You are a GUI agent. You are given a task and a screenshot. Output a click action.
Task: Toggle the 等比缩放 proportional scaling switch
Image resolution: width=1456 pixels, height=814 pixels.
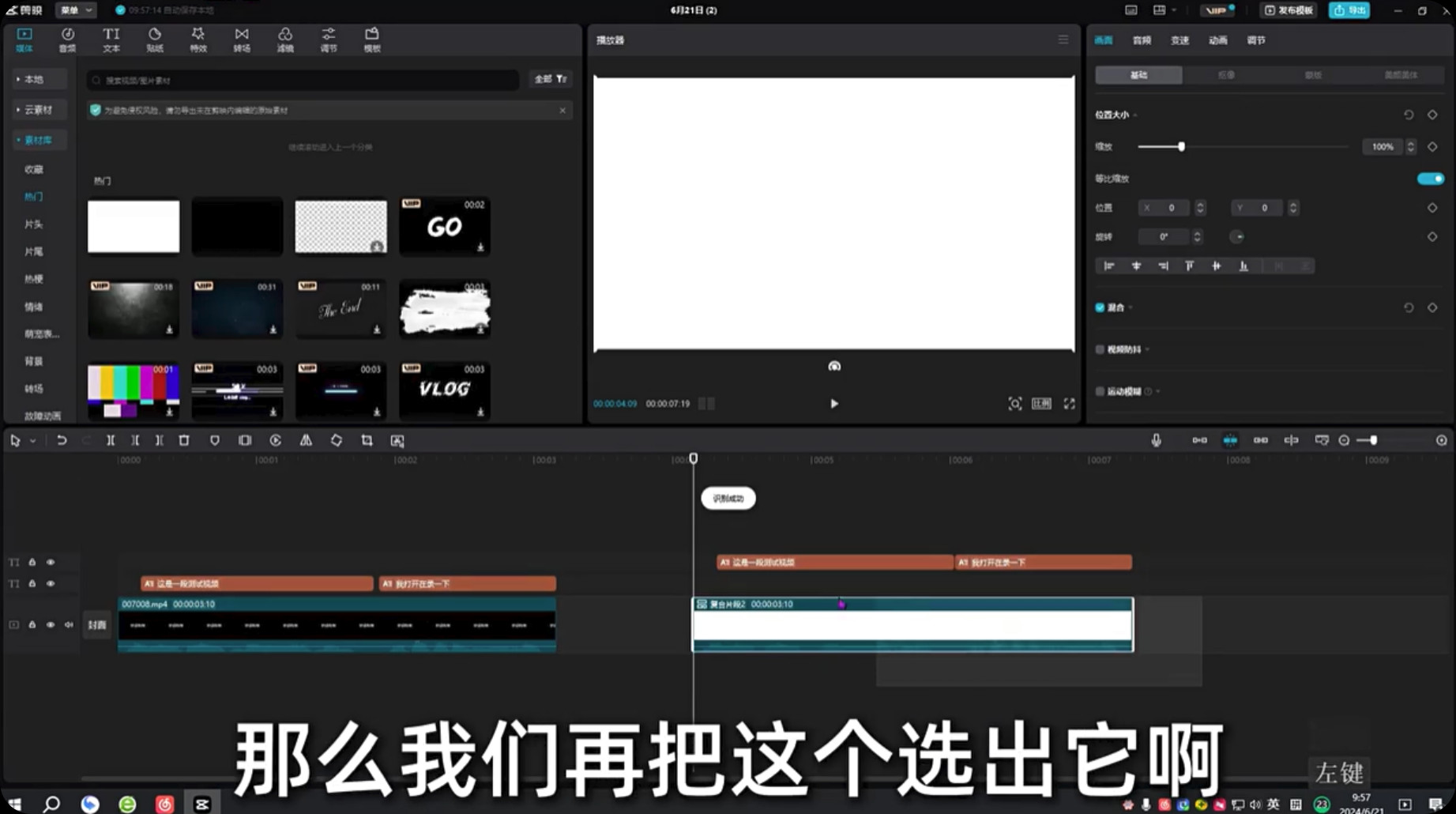(x=1429, y=179)
